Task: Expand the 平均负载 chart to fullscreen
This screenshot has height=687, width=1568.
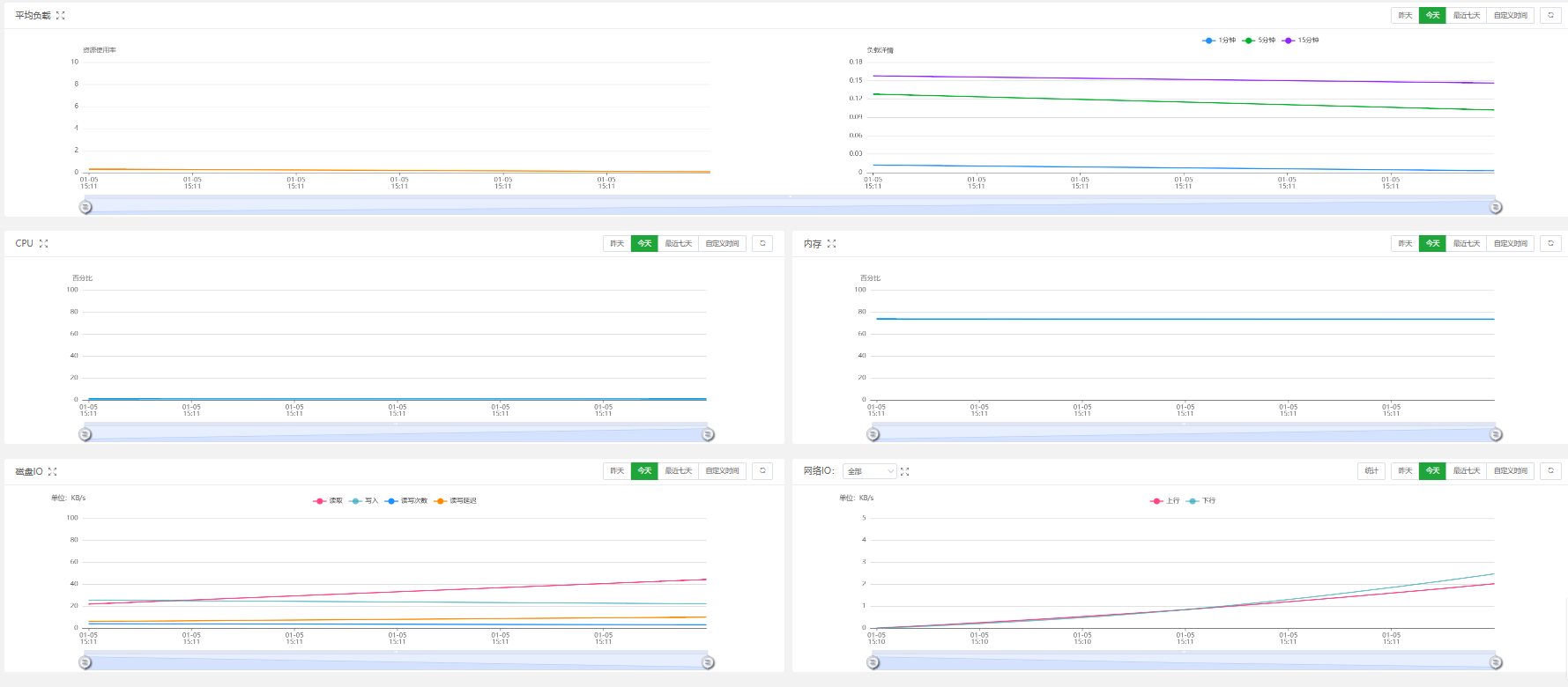Action: point(61,16)
